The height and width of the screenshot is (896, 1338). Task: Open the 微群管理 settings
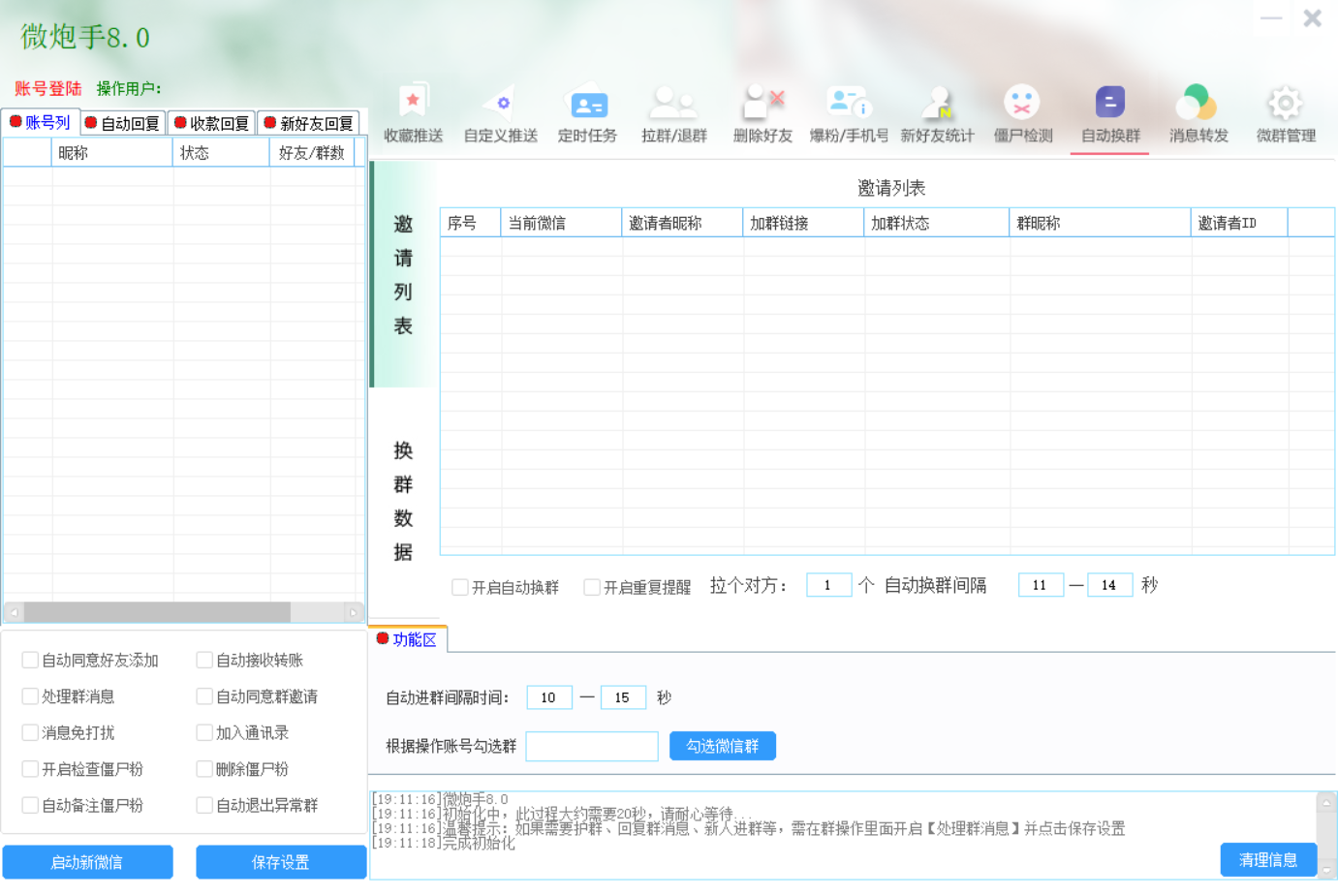(1286, 114)
